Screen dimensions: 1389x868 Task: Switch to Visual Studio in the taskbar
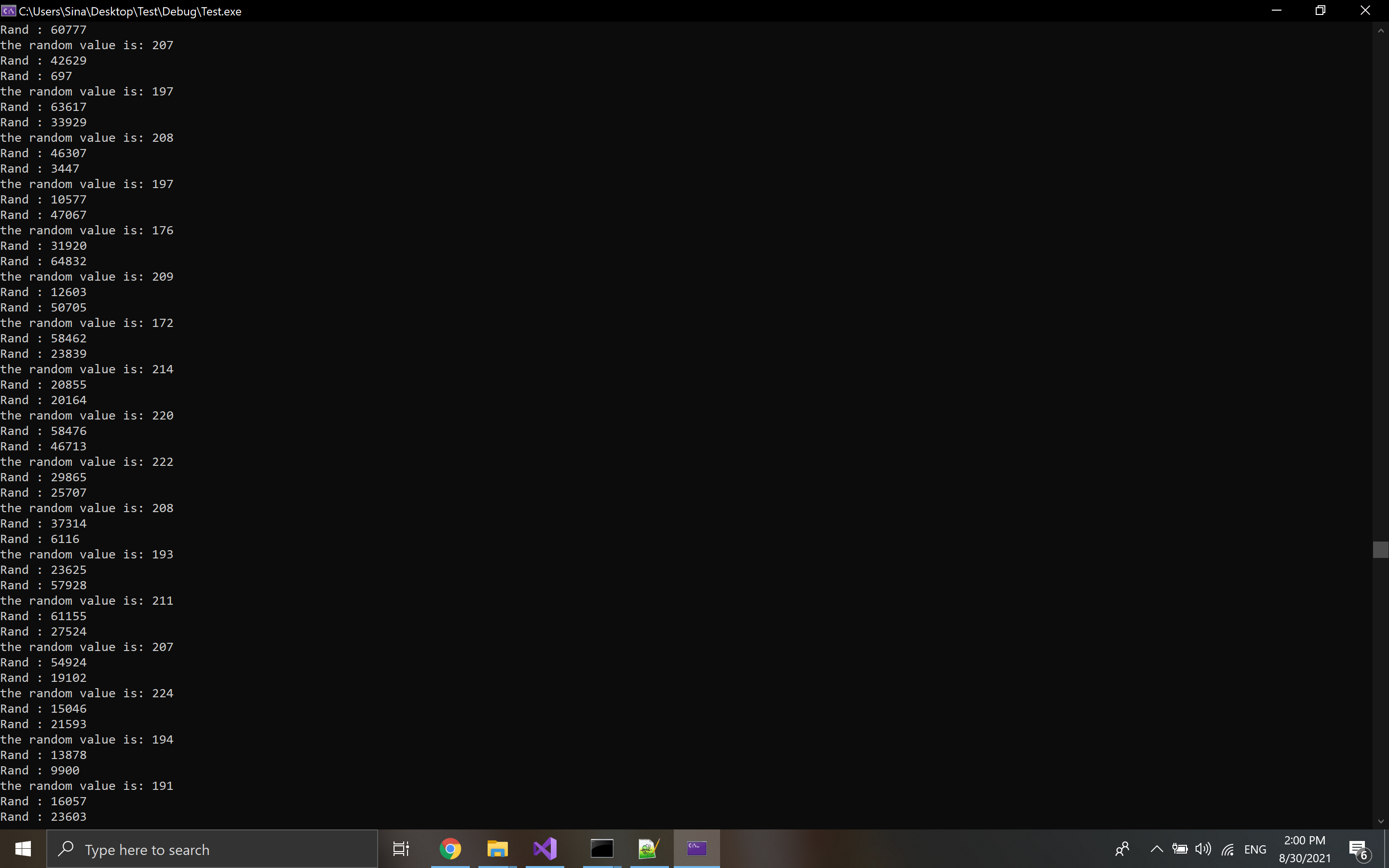click(x=545, y=849)
